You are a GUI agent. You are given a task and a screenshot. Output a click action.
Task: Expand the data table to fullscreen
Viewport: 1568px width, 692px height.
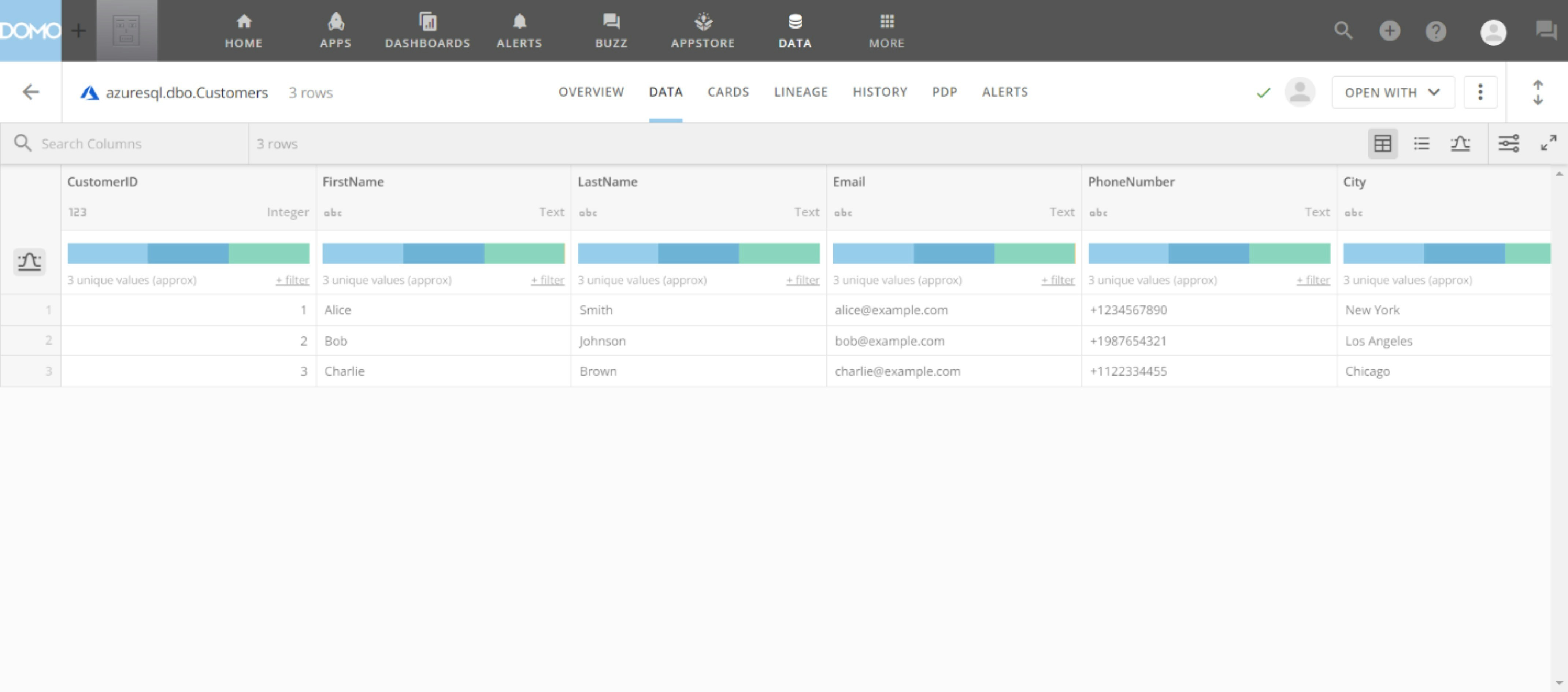tap(1548, 144)
